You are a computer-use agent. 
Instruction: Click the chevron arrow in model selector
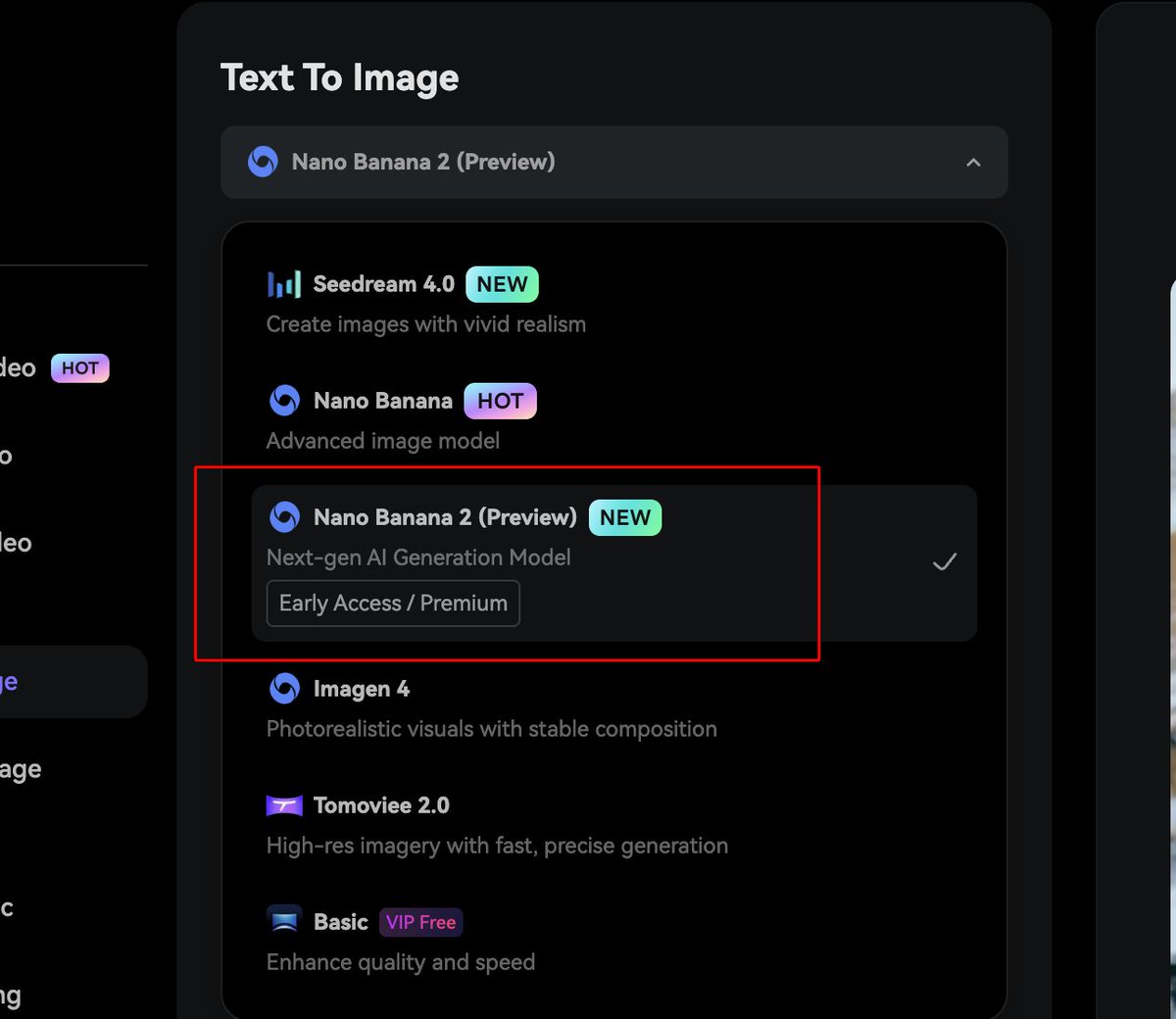pyautogui.click(x=973, y=163)
